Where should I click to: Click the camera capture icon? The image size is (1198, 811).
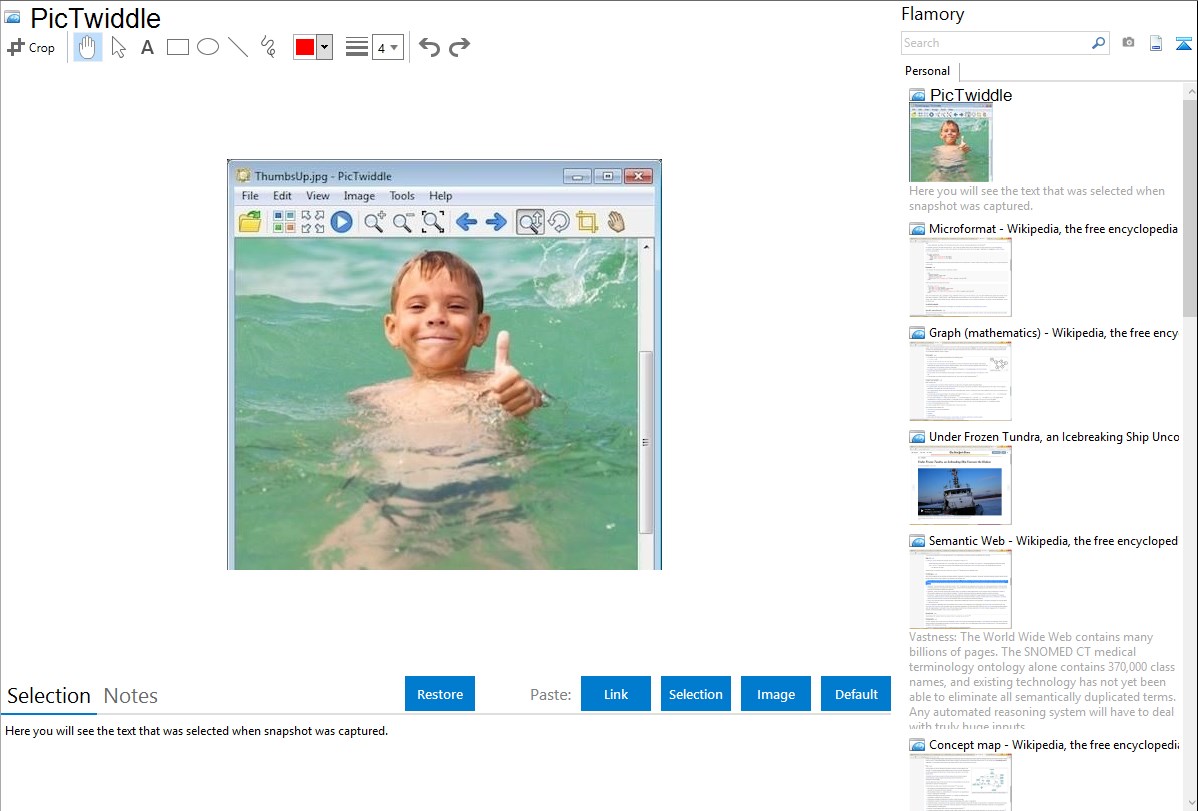(1128, 43)
